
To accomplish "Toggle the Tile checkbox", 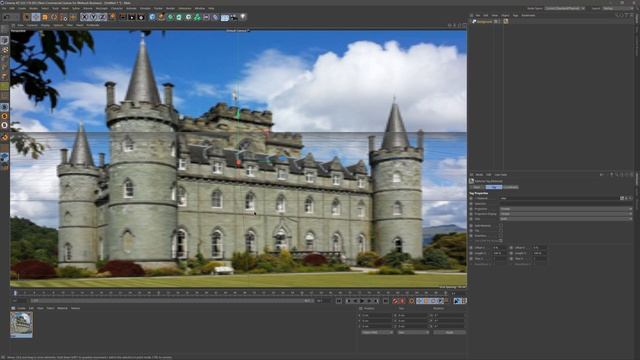I will (501, 231).
